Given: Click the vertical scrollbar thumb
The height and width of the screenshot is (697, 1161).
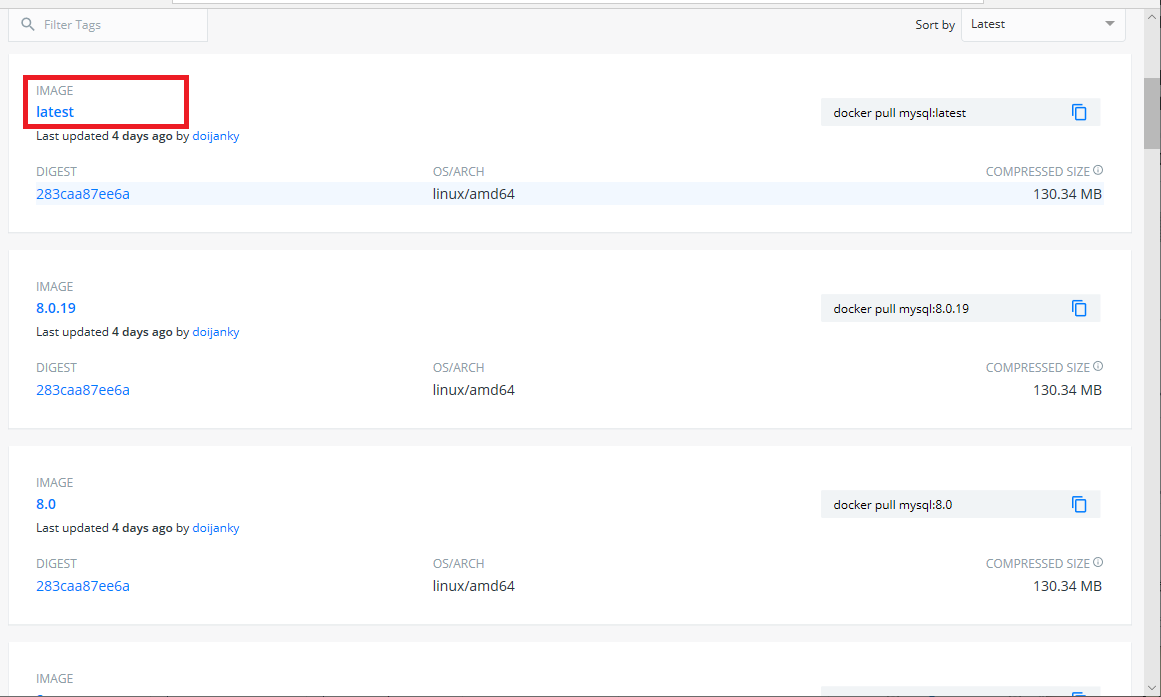Looking at the screenshot, I should pos(1152,113).
